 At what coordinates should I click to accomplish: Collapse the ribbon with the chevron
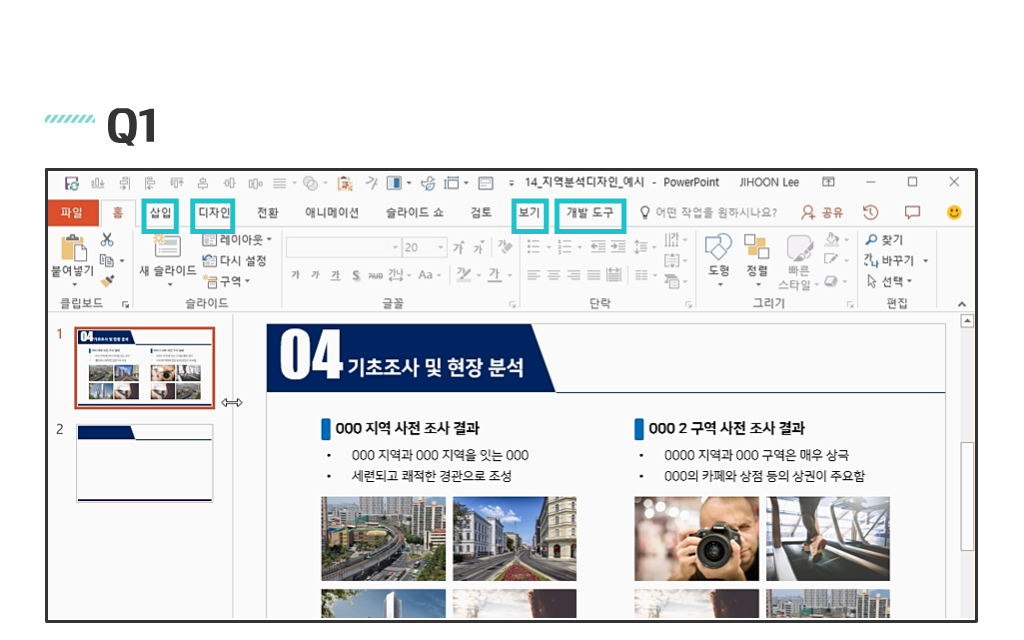[962, 304]
